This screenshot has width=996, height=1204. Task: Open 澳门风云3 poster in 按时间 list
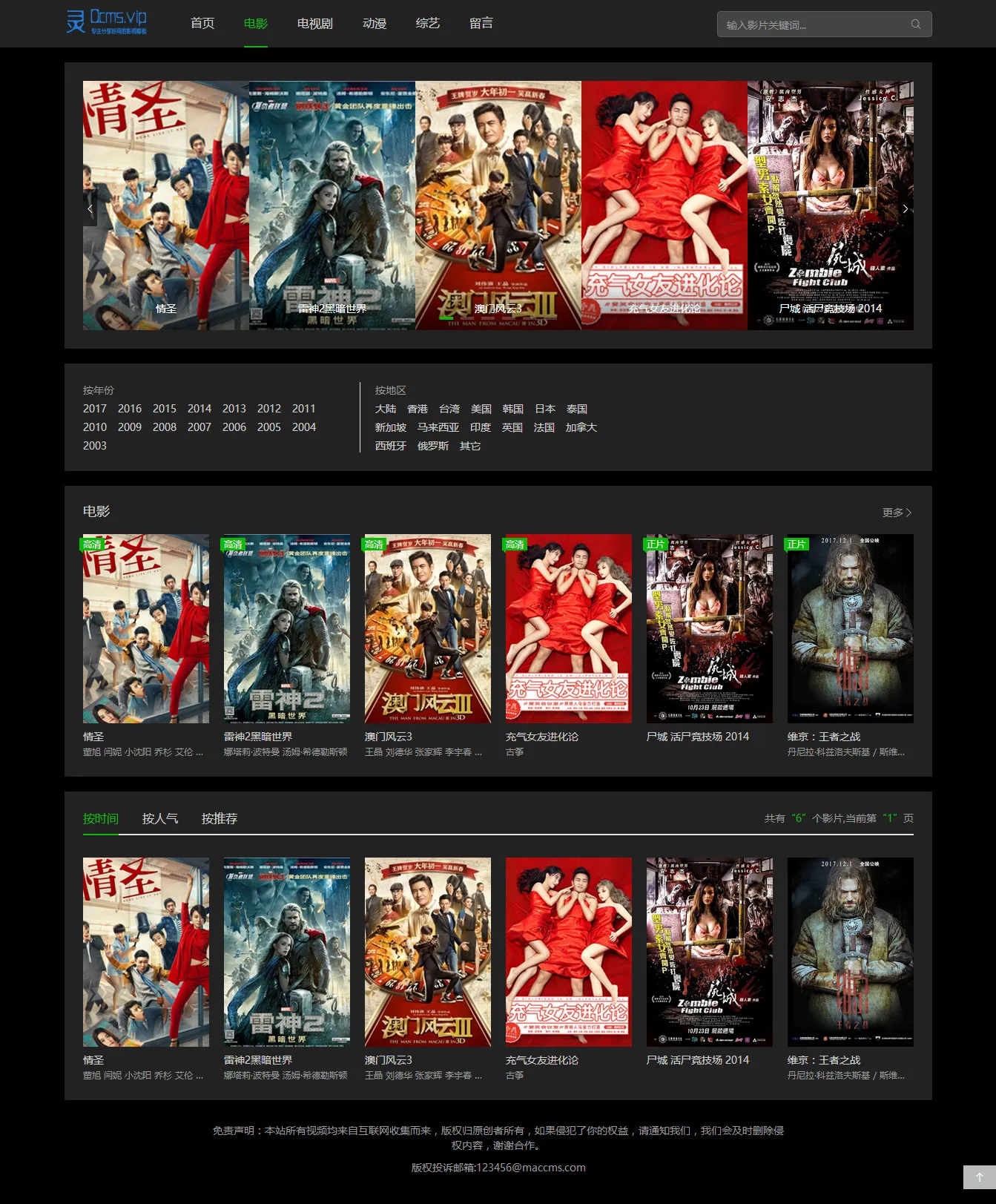(x=428, y=952)
